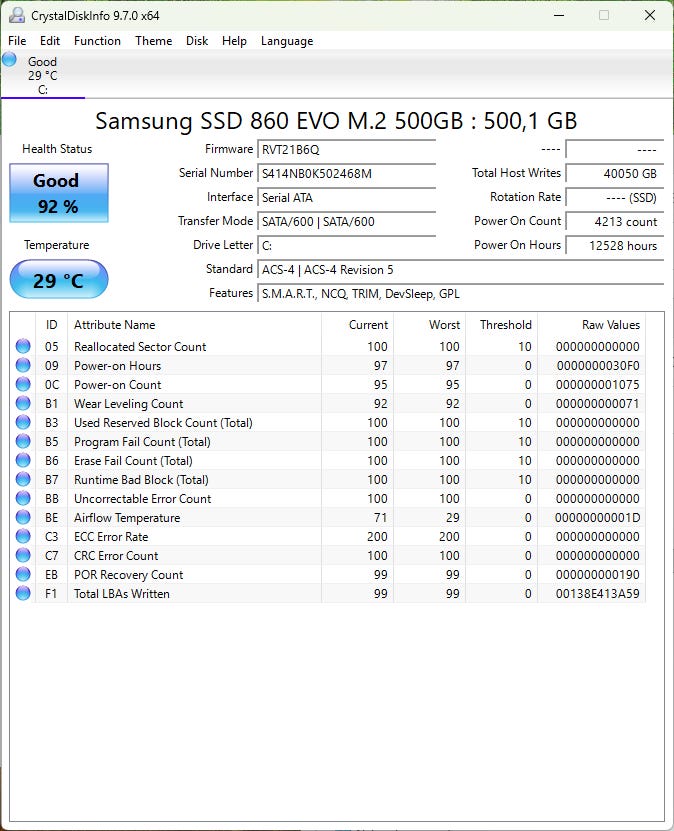Viewport: 674px width, 831px height.
Task: Open the Function menu
Action: pyautogui.click(x=97, y=41)
